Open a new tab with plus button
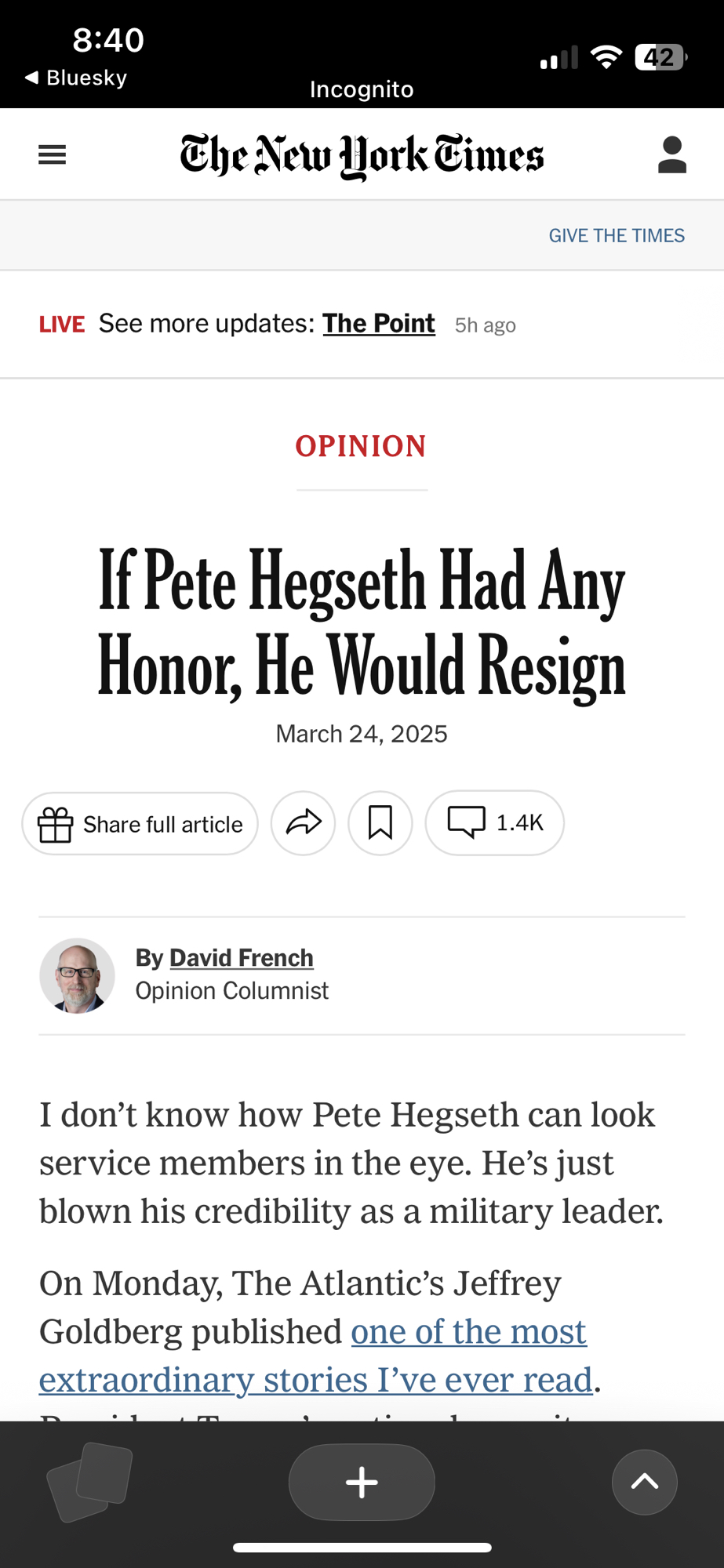This screenshot has width=724, height=1568. [x=362, y=1482]
